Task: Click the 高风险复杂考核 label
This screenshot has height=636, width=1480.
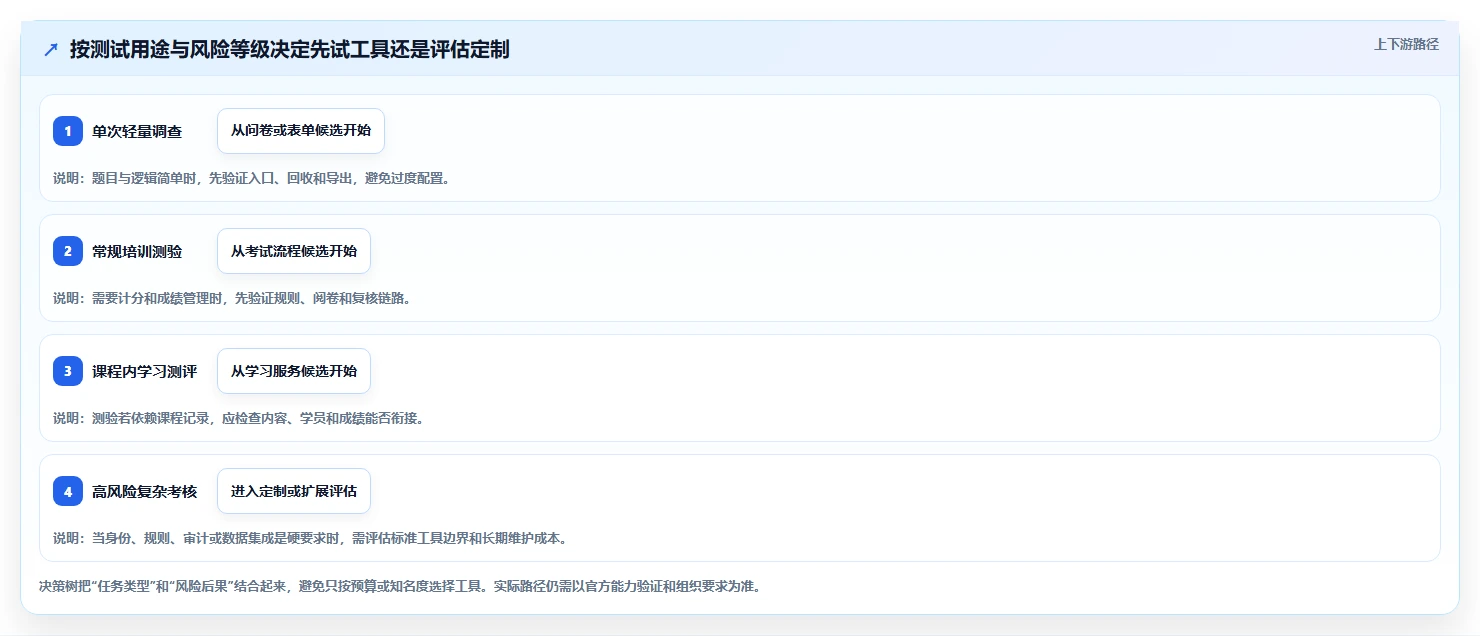Action: pos(145,491)
